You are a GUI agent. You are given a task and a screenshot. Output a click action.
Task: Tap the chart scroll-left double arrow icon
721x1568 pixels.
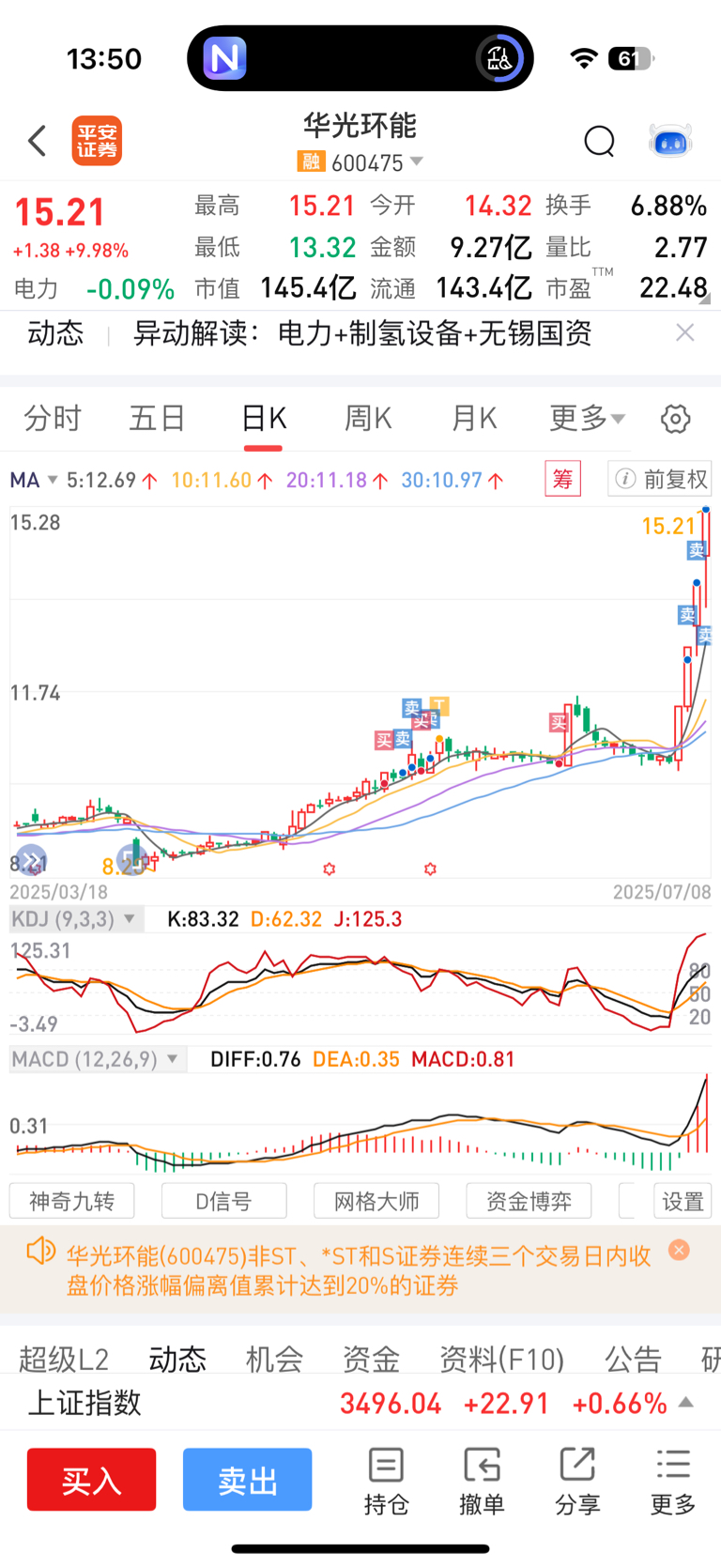coord(31,860)
